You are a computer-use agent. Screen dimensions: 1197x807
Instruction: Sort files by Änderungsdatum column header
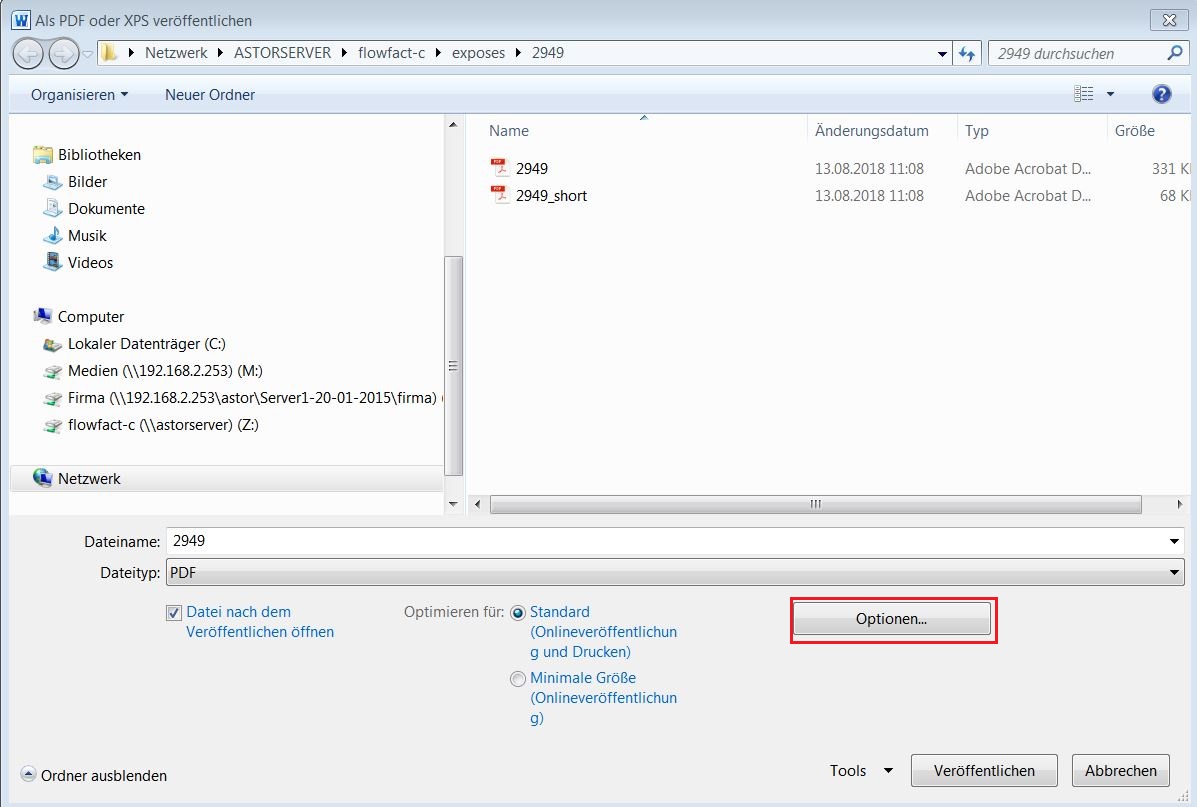tap(871, 131)
